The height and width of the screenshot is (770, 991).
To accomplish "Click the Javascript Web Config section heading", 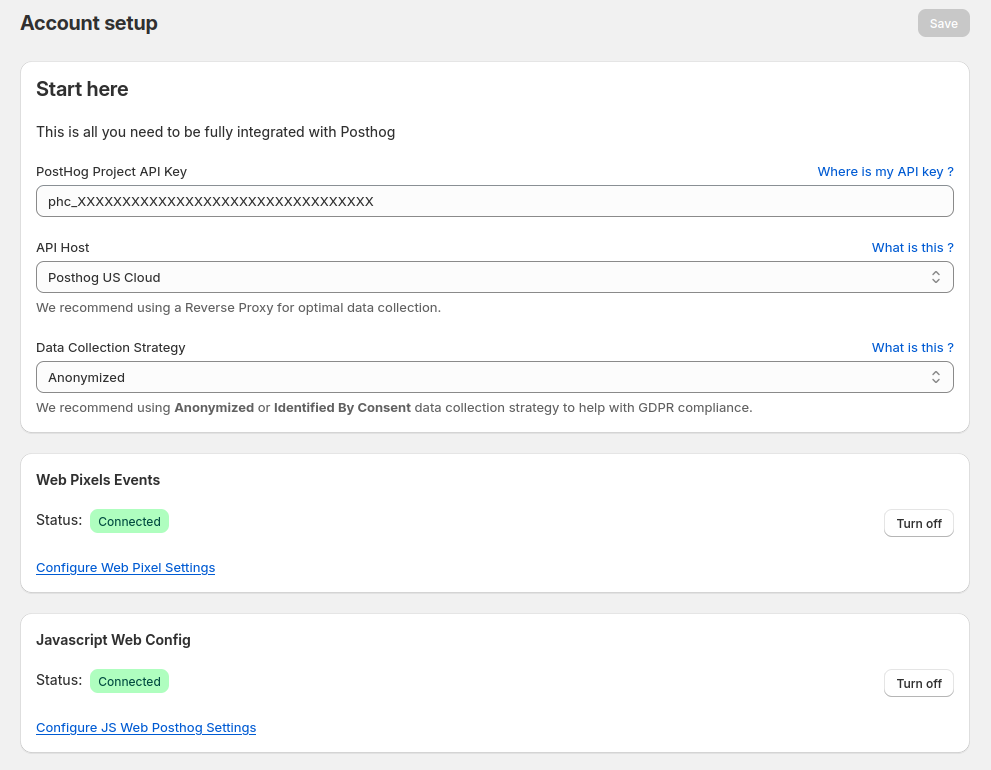I will click(x=113, y=640).
